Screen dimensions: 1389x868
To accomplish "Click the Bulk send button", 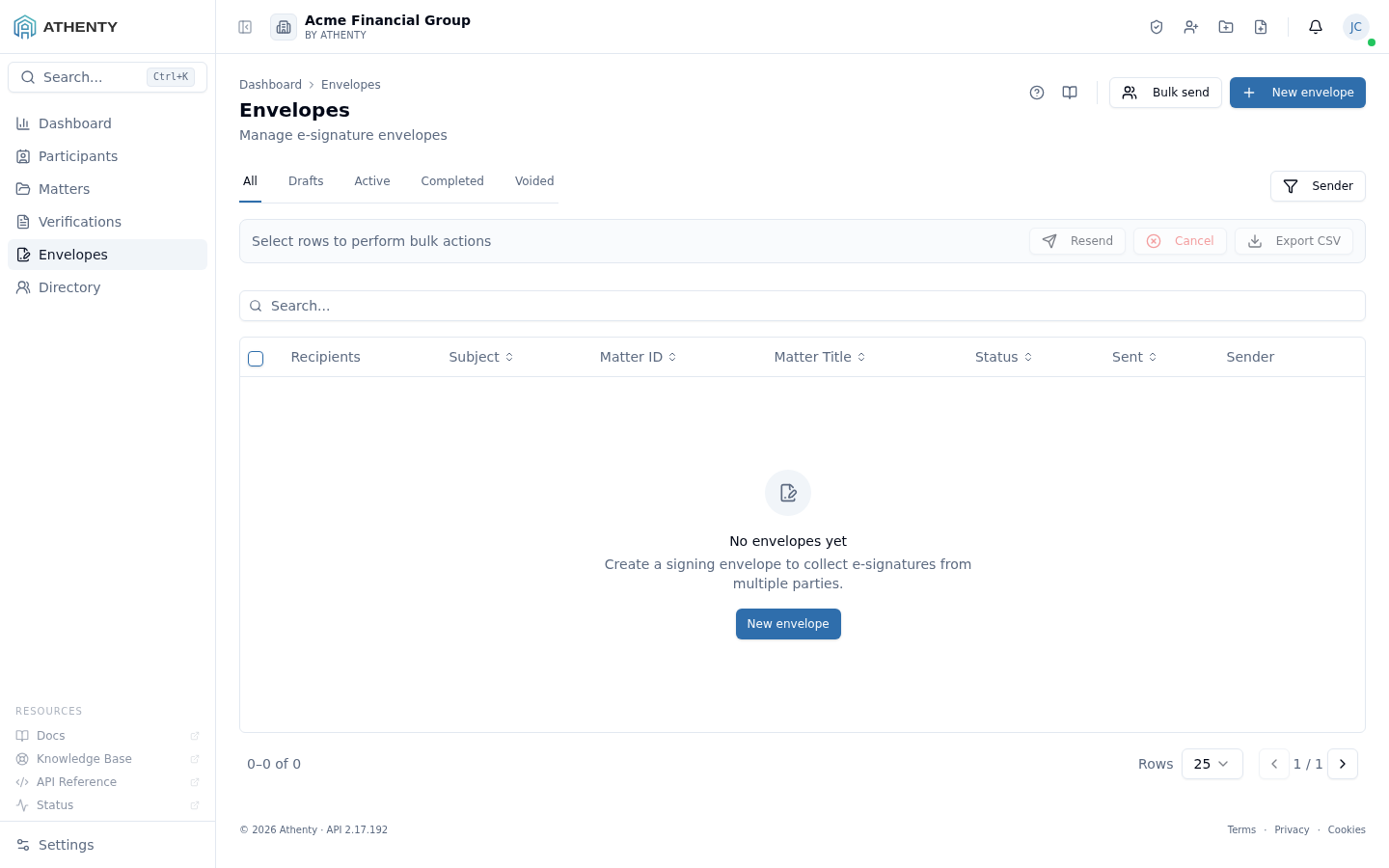I will pos(1165,93).
